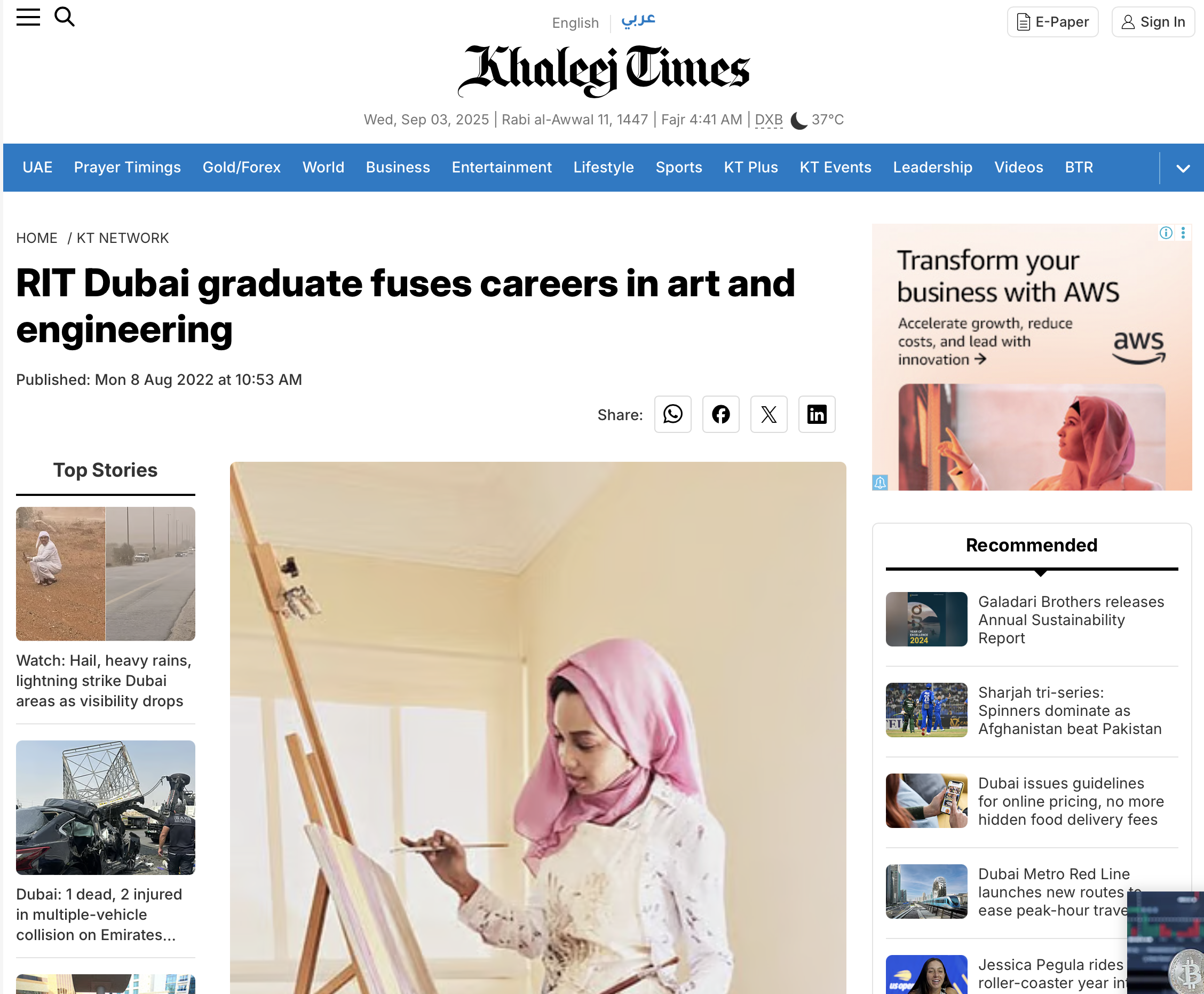Switch language to Arabic
Screen dimensions: 1204x994
coord(638,21)
